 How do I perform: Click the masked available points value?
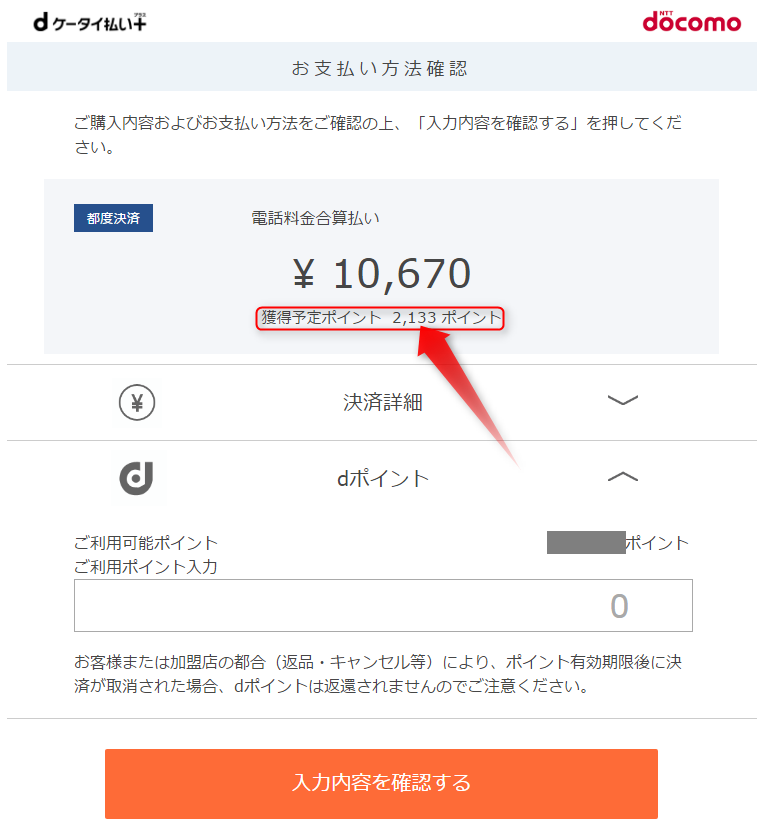click(586, 542)
